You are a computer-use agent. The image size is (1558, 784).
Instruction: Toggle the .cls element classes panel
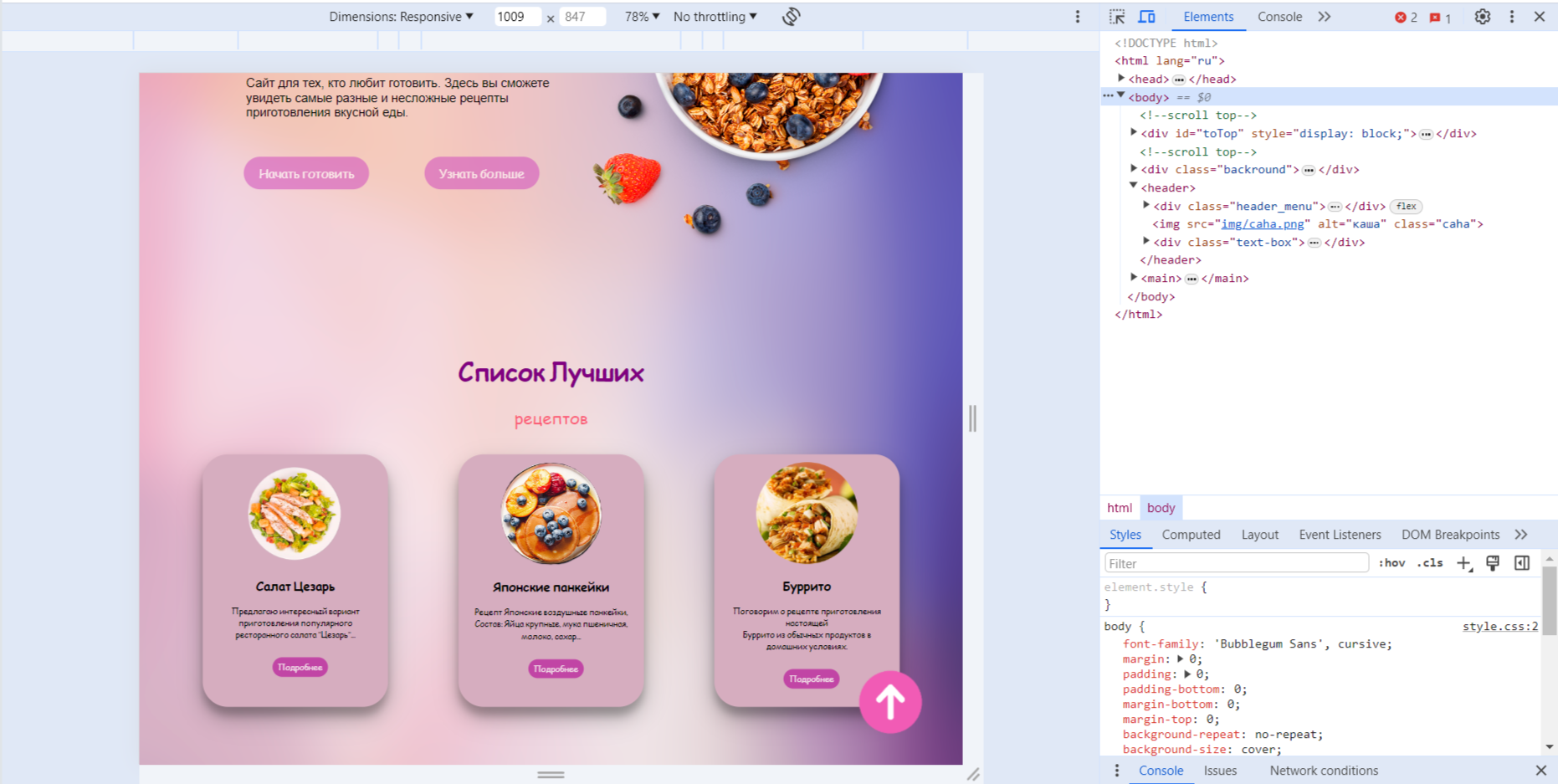(x=1430, y=563)
